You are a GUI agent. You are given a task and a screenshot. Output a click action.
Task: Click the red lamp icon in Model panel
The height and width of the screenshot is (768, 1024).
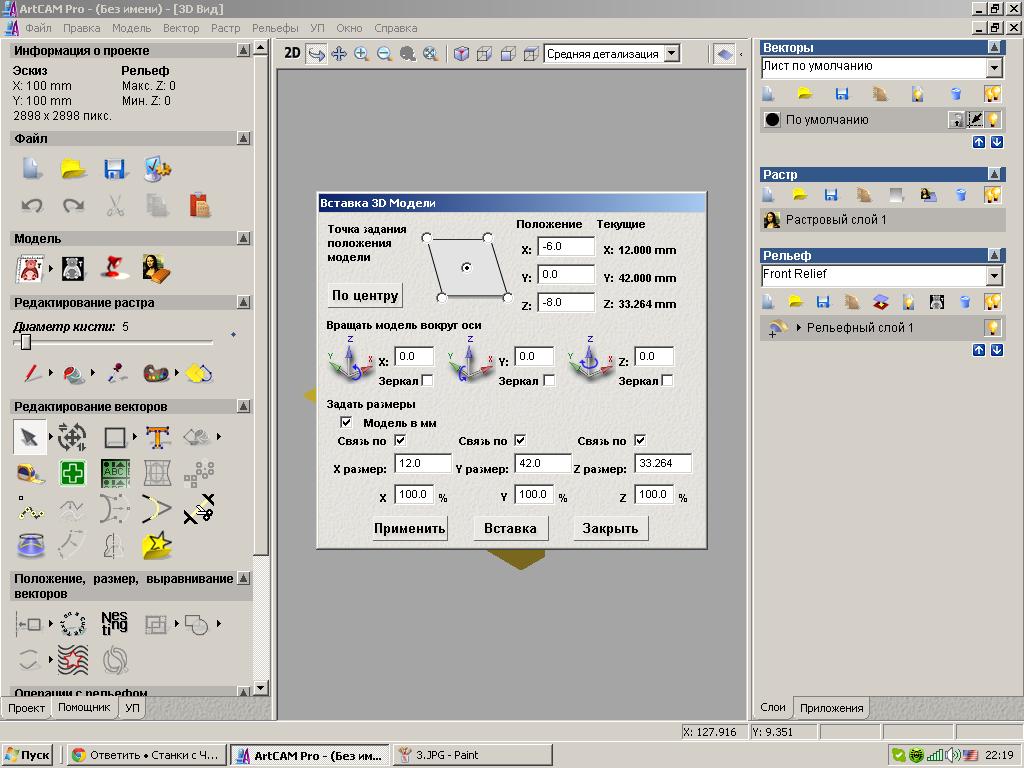pyautogui.click(x=113, y=268)
